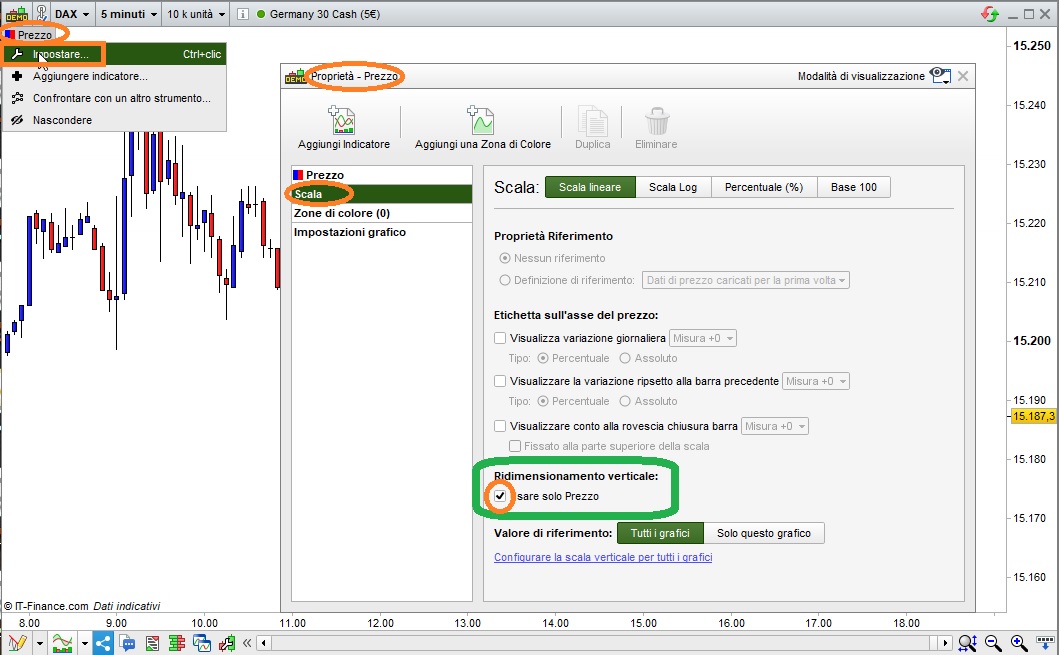Click the chain link icon beside DAX

coord(41,13)
